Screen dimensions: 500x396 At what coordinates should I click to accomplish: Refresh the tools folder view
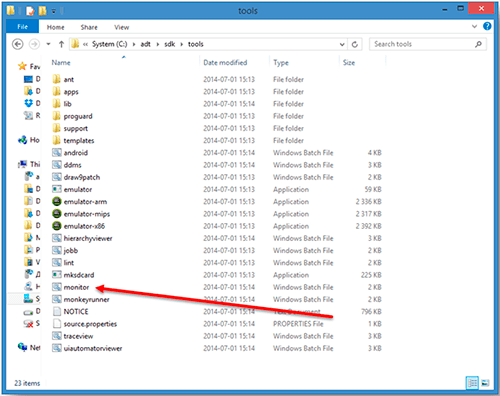pos(355,44)
